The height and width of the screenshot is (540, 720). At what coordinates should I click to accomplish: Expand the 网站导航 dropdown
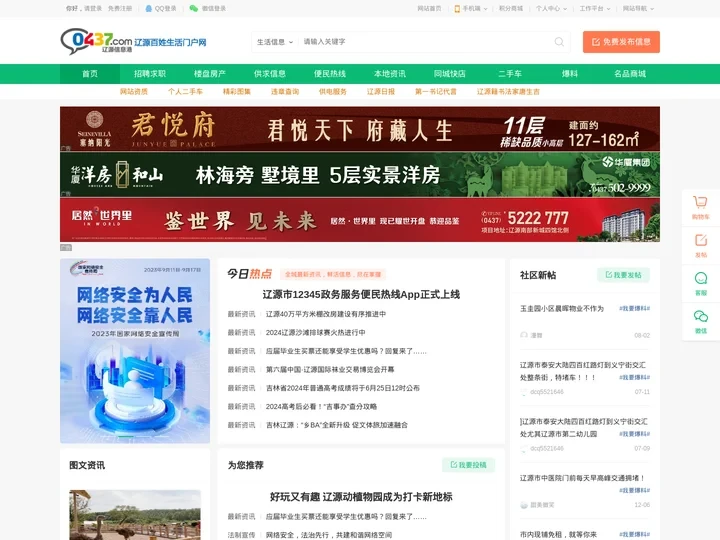pyautogui.click(x=638, y=8)
